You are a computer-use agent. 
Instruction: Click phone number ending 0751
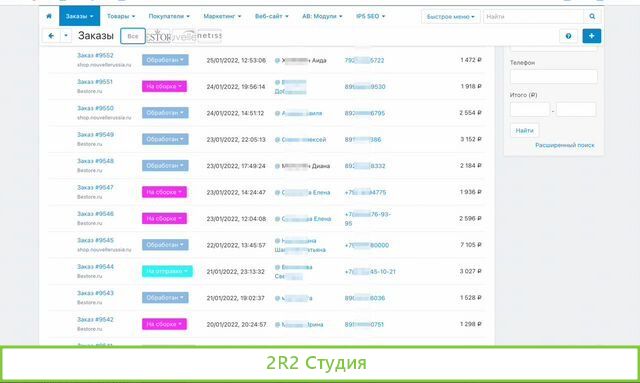[364, 325]
